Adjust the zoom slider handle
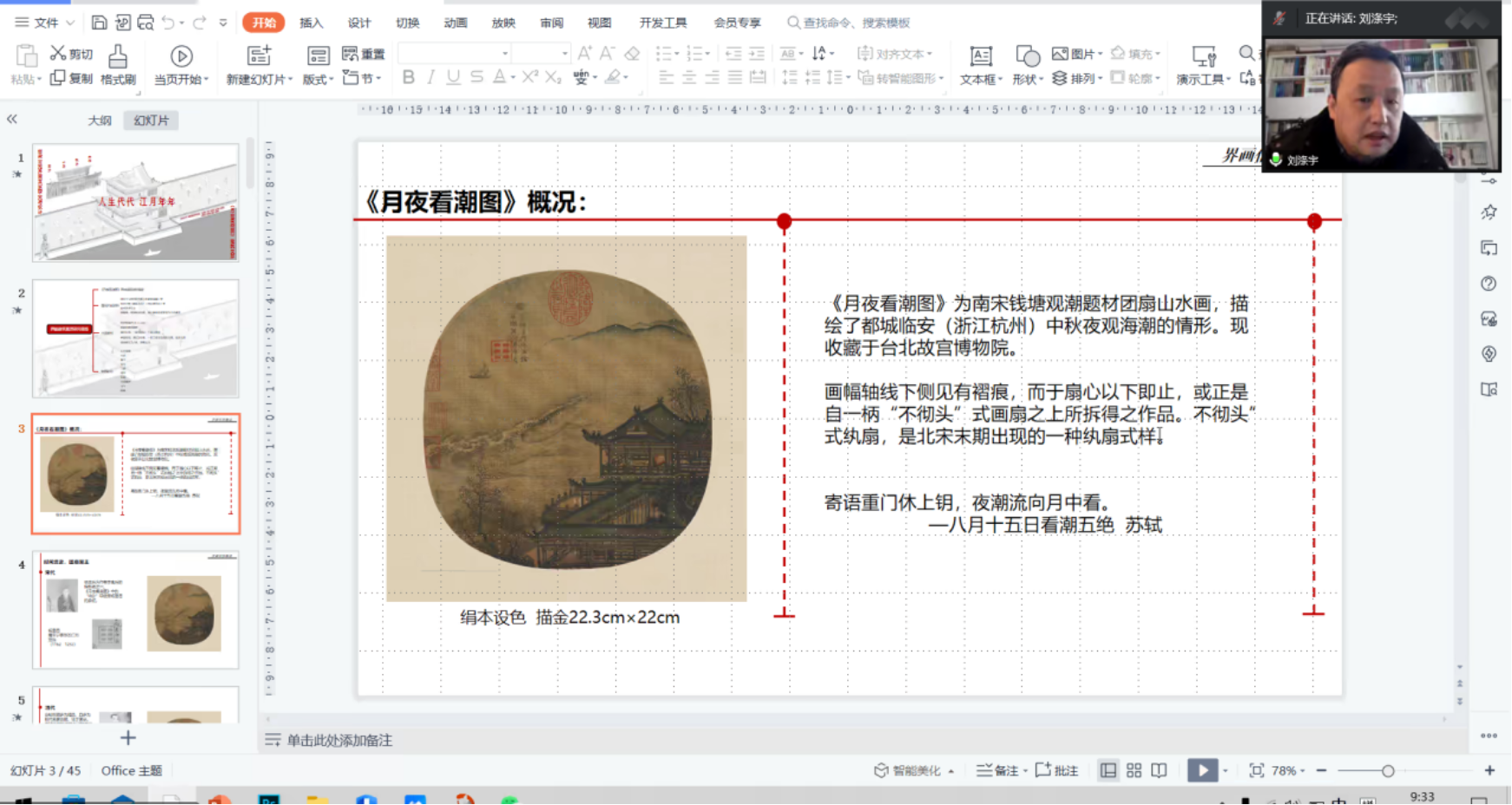The width and height of the screenshot is (1512, 805). [x=1388, y=770]
